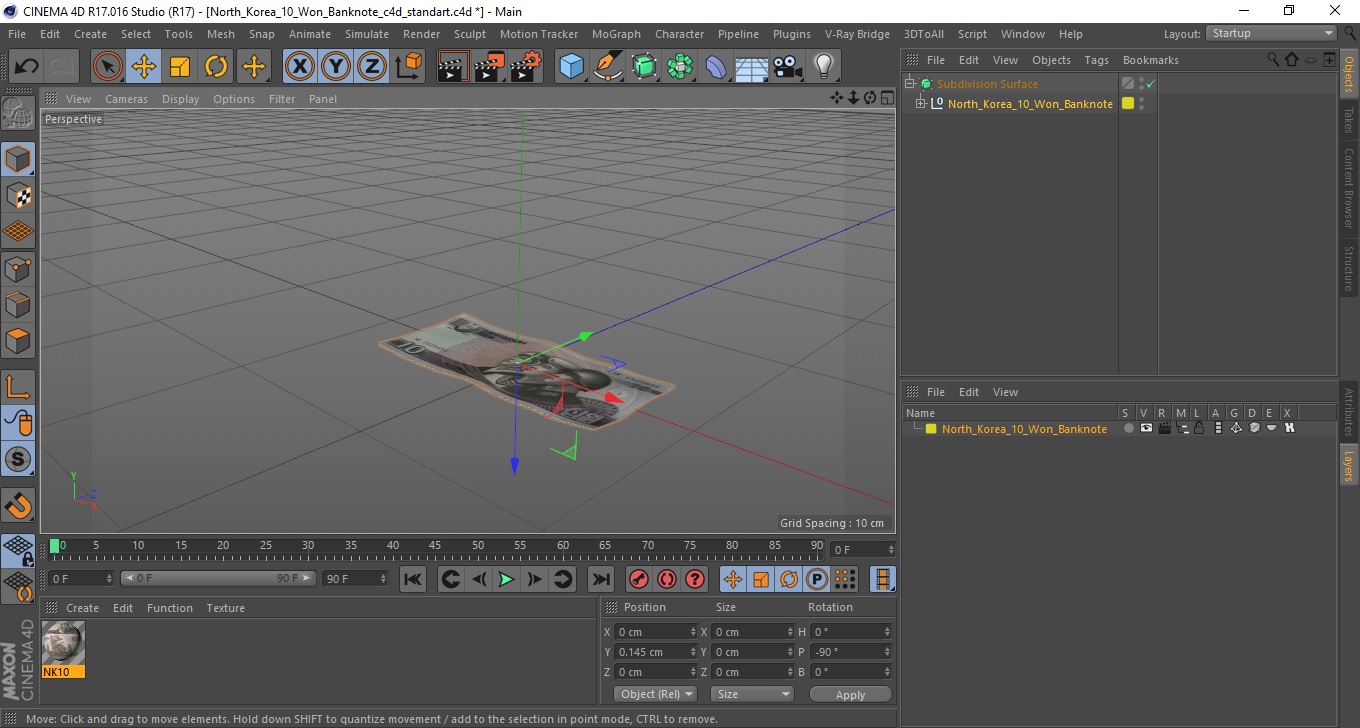Switch to Points mode
The height and width of the screenshot is (728, 1360).
point(18,268)
